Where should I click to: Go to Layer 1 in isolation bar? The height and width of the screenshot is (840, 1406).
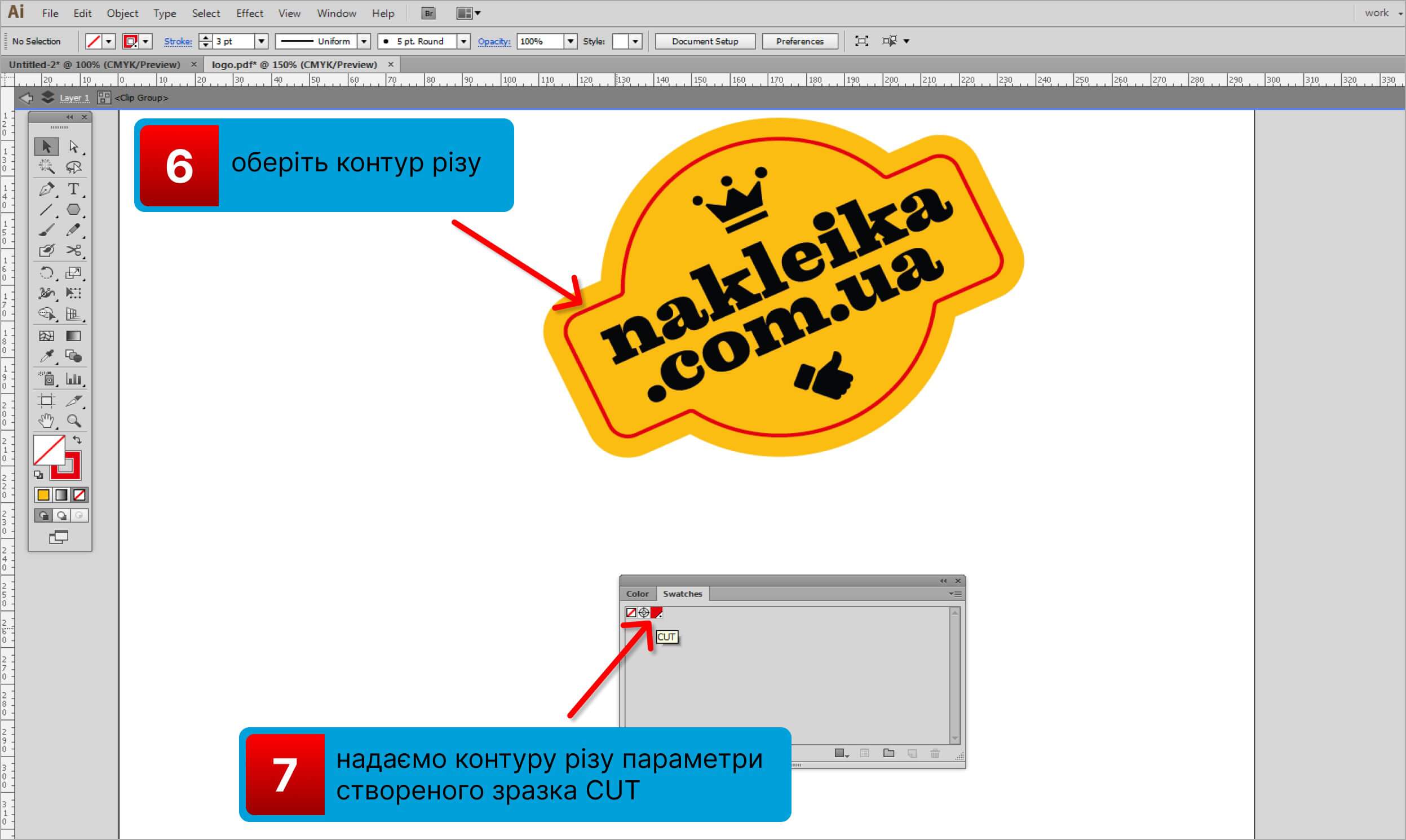(74, 98)
